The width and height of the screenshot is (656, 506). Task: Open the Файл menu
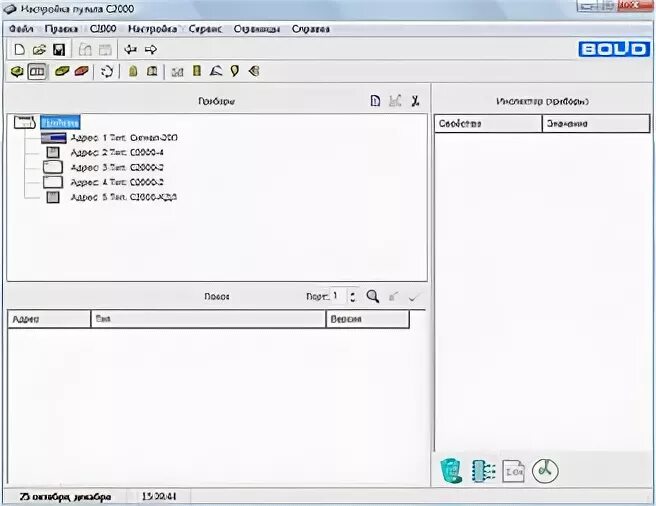(21, 29)
